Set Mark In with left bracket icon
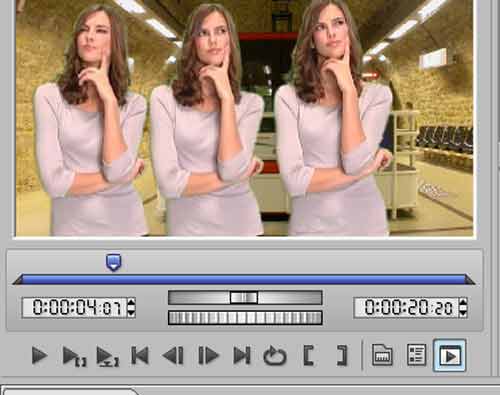Viewport: 500px width, 395px height. (x=309, y=355)
